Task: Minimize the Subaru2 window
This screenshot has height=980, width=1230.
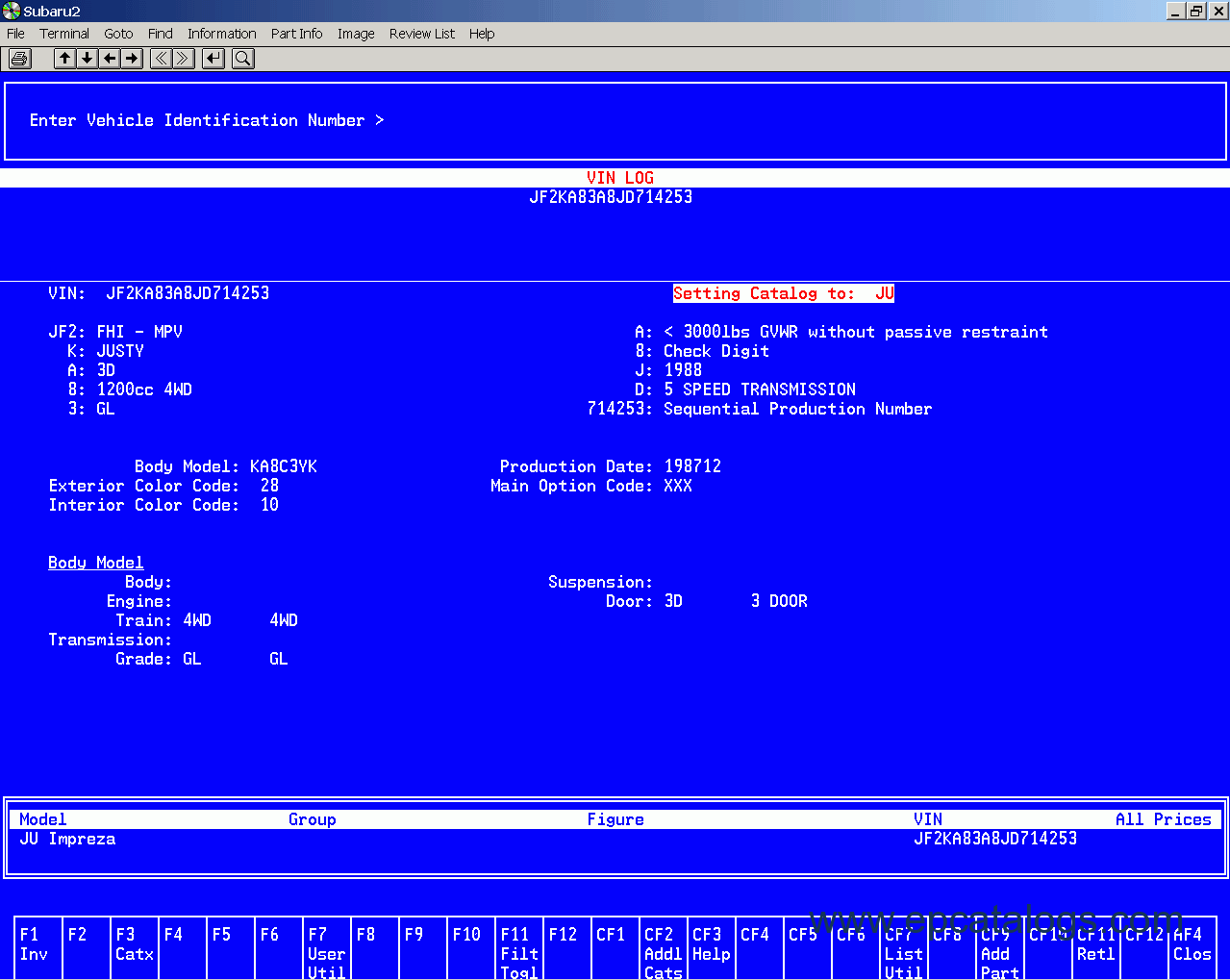Action: [1175, 12]
